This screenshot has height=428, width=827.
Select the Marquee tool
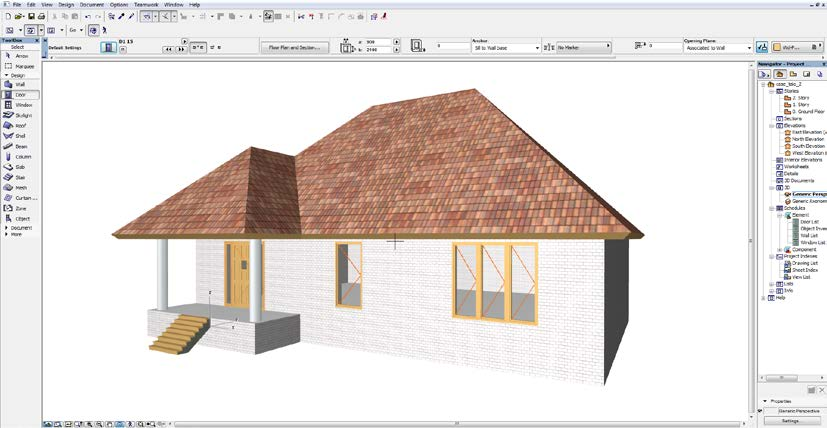click(x=19, y=66)
